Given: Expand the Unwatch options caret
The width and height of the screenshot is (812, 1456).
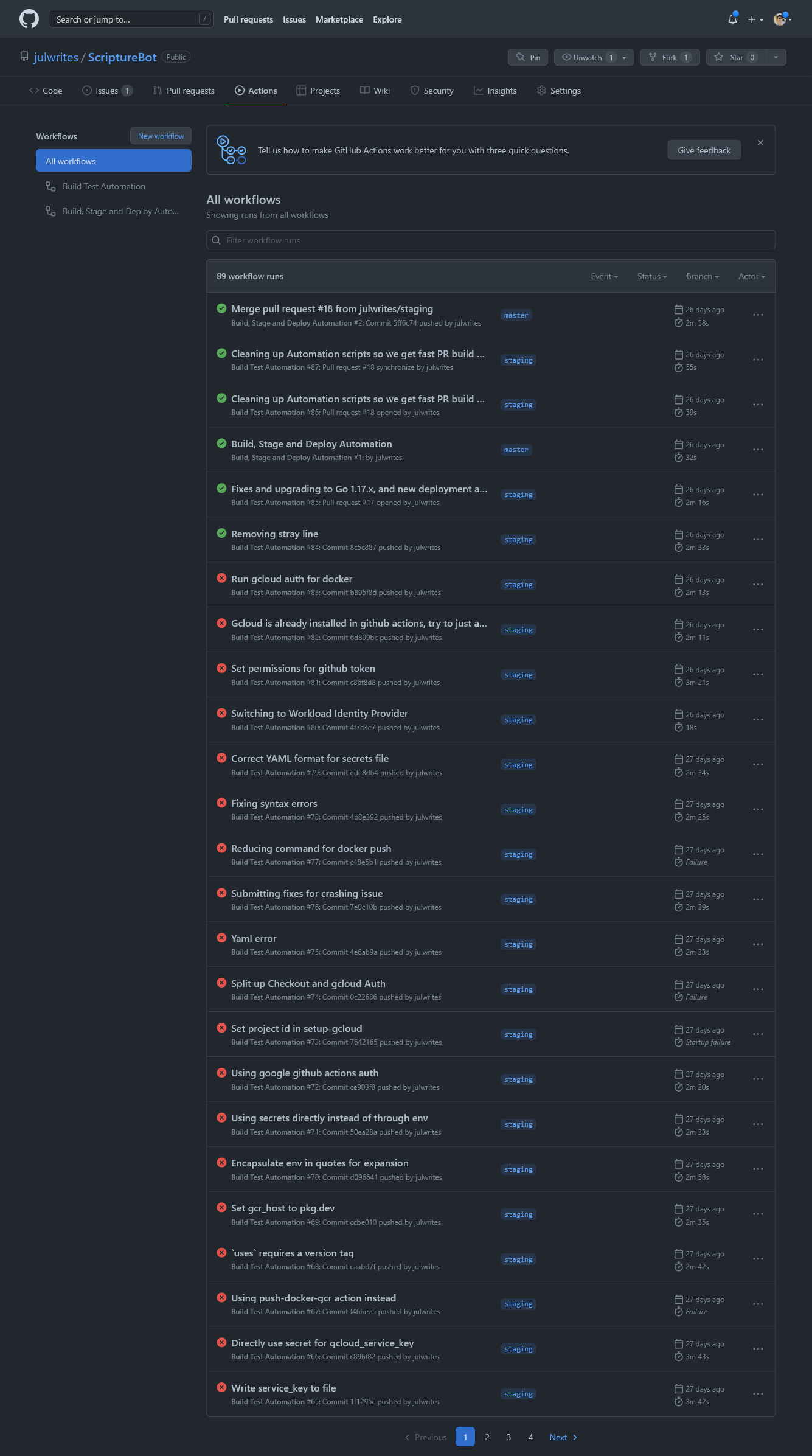Looking at the screenshot, I should click(x=624, y=57).
